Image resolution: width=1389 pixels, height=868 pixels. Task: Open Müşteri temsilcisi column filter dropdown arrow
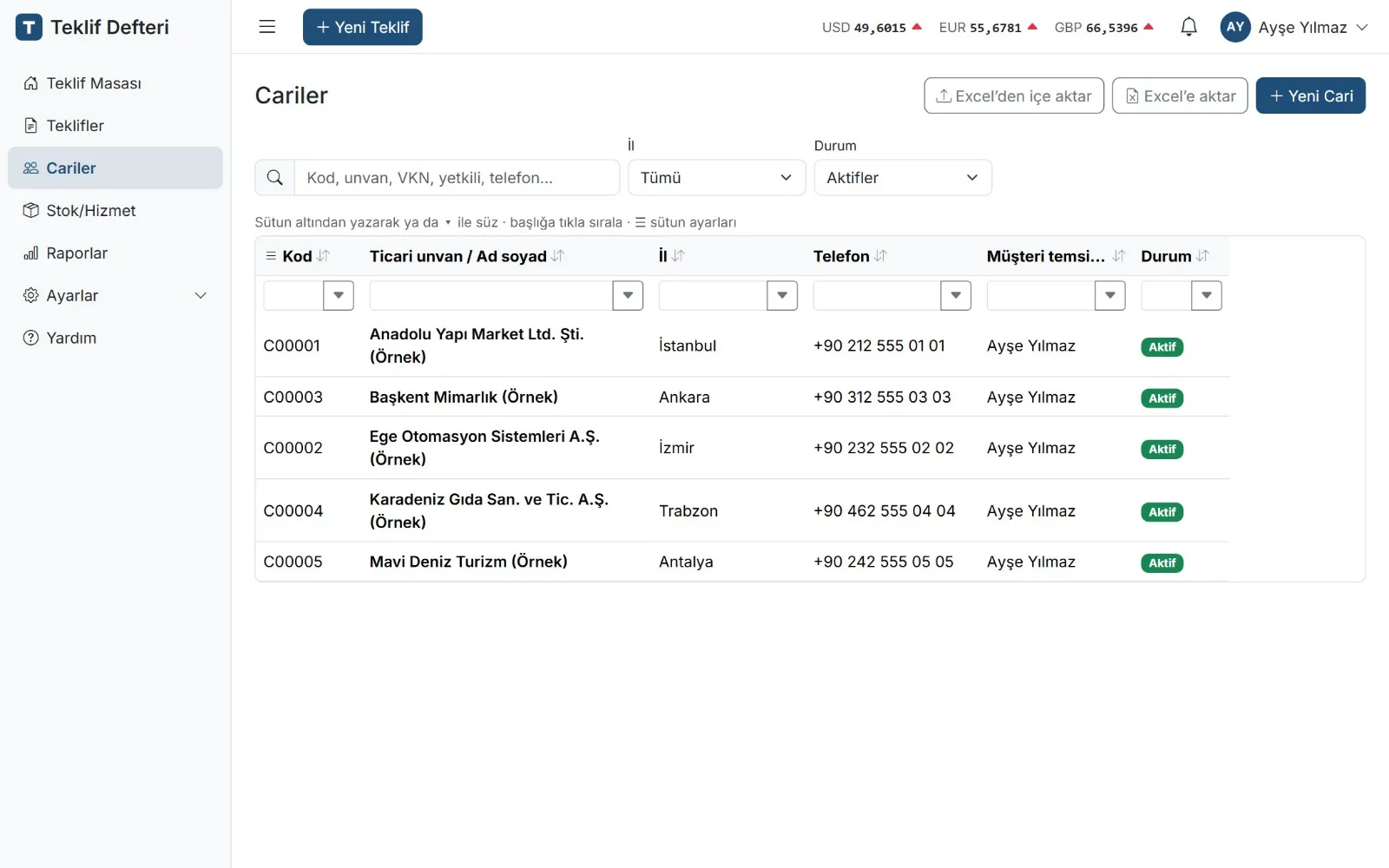tap(1110, 296)
